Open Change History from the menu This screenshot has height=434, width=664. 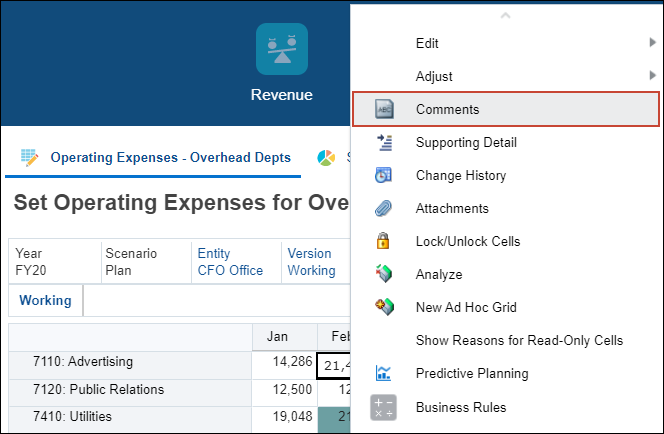(x=505, y=175)
